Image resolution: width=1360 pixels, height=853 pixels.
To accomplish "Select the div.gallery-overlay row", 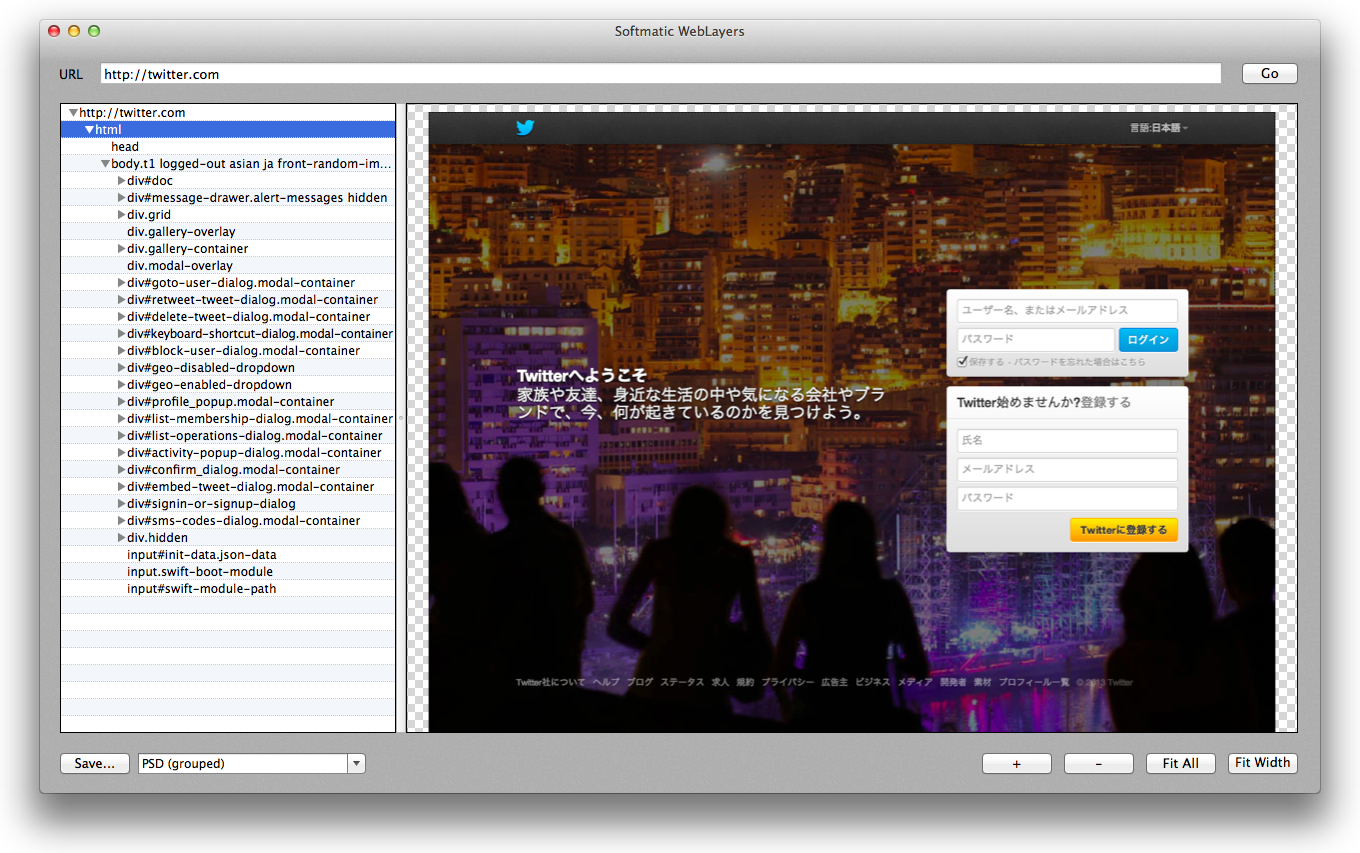I will tap(228, 232).
